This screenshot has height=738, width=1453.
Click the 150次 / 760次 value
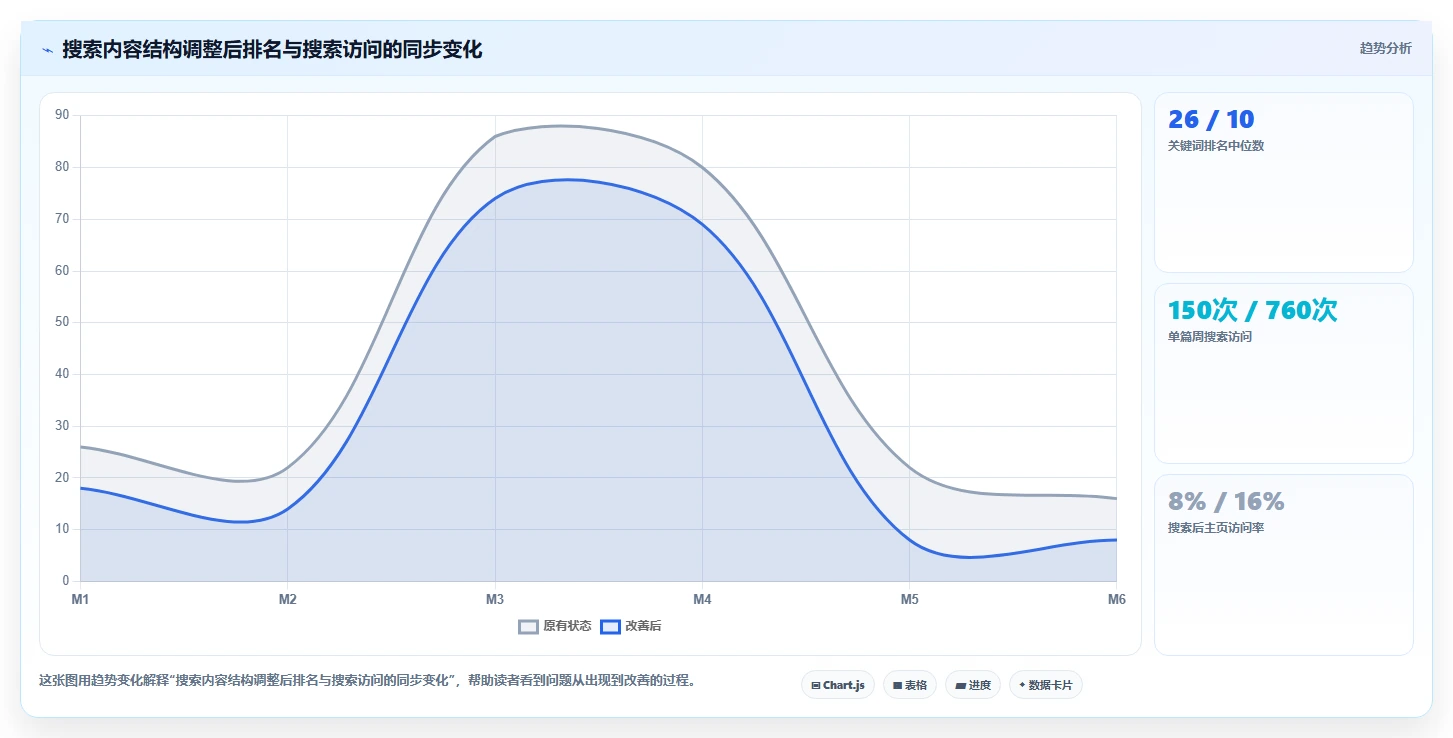pos(1253,311)
